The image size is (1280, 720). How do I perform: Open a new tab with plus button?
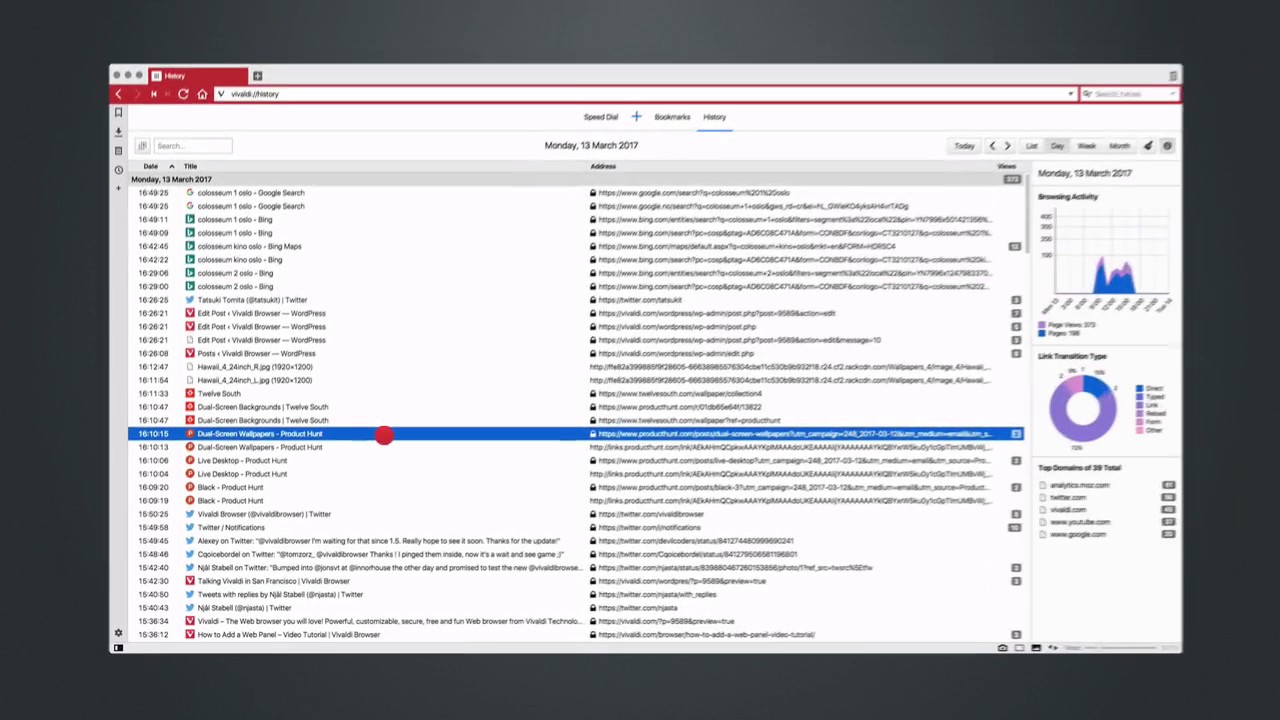257,76
